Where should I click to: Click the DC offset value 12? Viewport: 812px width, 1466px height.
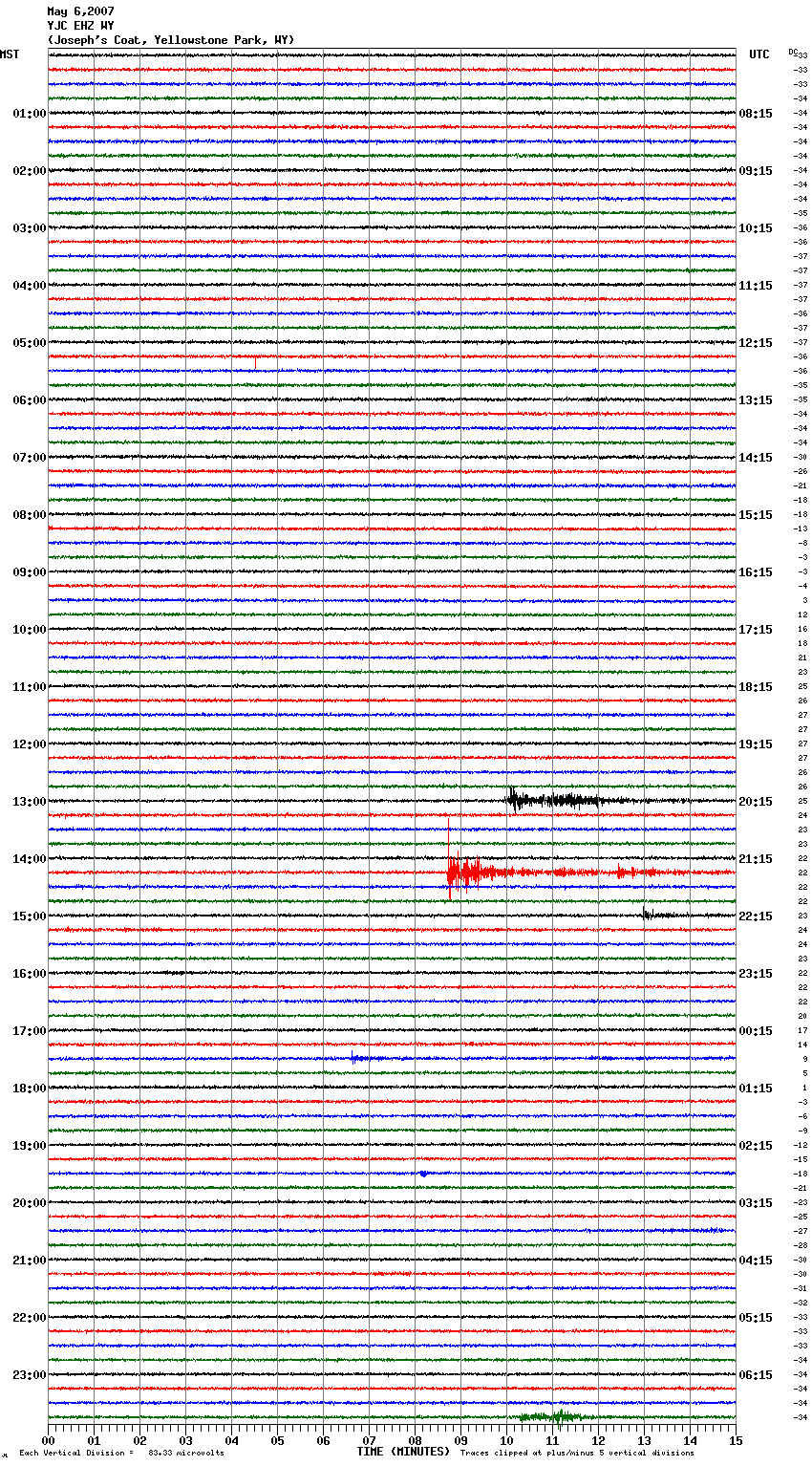802,614
